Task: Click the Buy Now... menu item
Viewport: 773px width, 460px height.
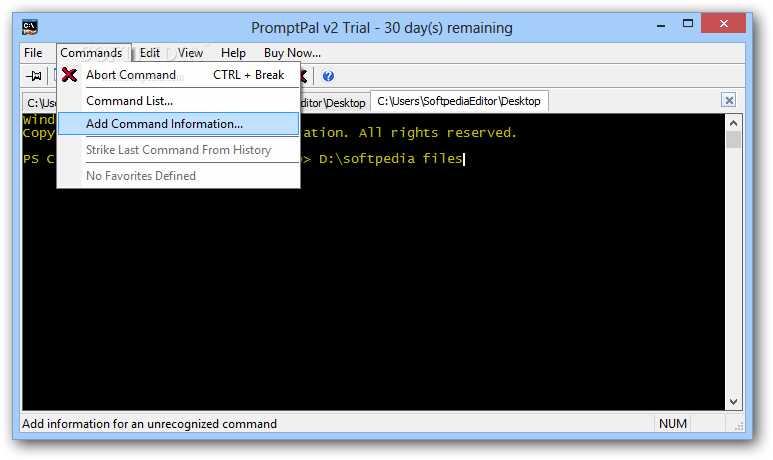Action: [292, 53]
